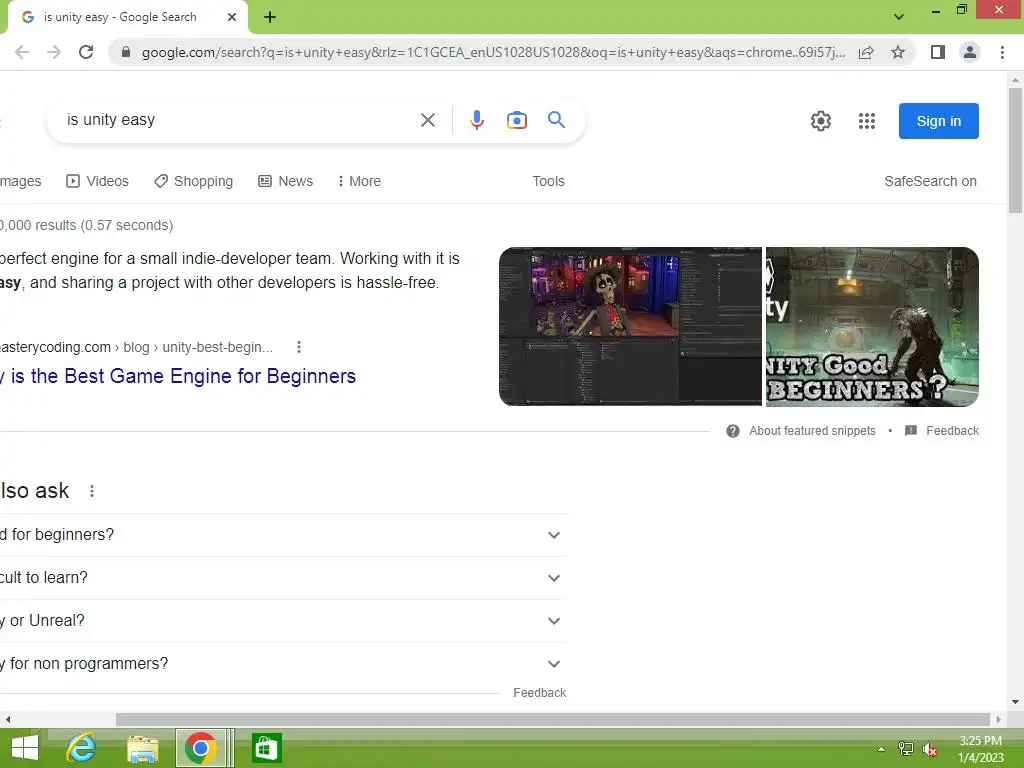This screenshot has height=768, width=1024.
Task: Click the muted volume tray icon
Action: (x=929, y=749)
